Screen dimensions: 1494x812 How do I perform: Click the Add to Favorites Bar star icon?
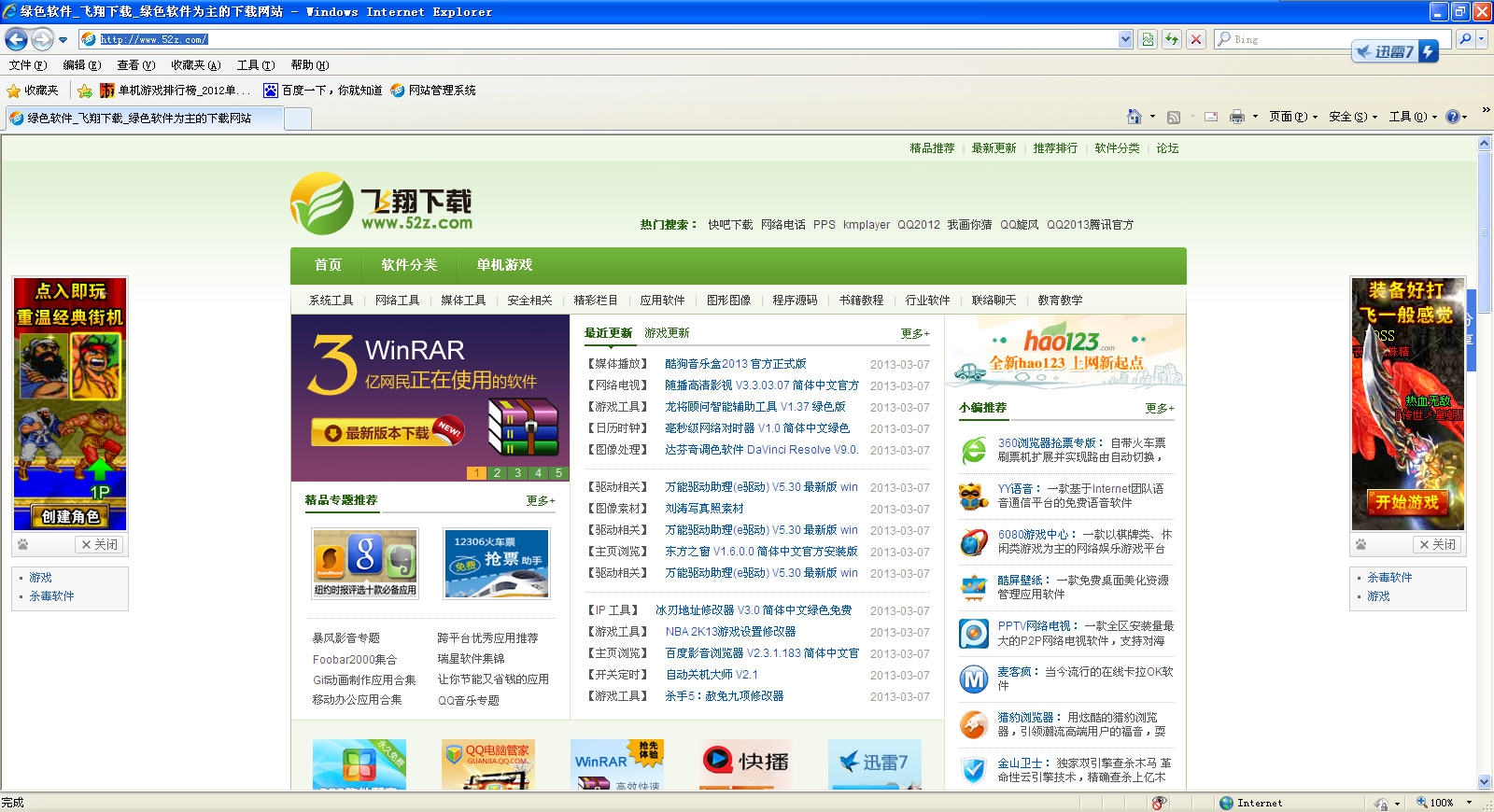point(85,91)
